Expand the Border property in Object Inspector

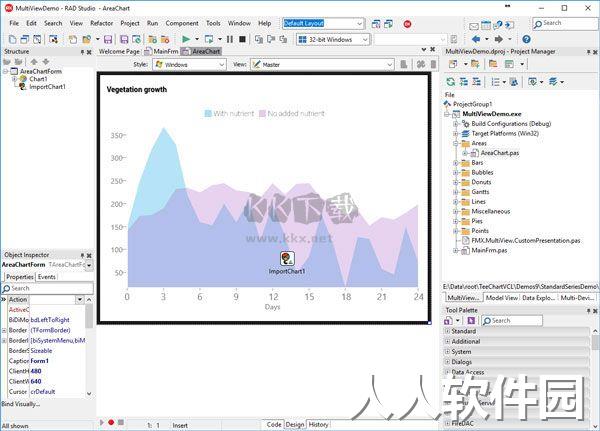tap(4, 330)
